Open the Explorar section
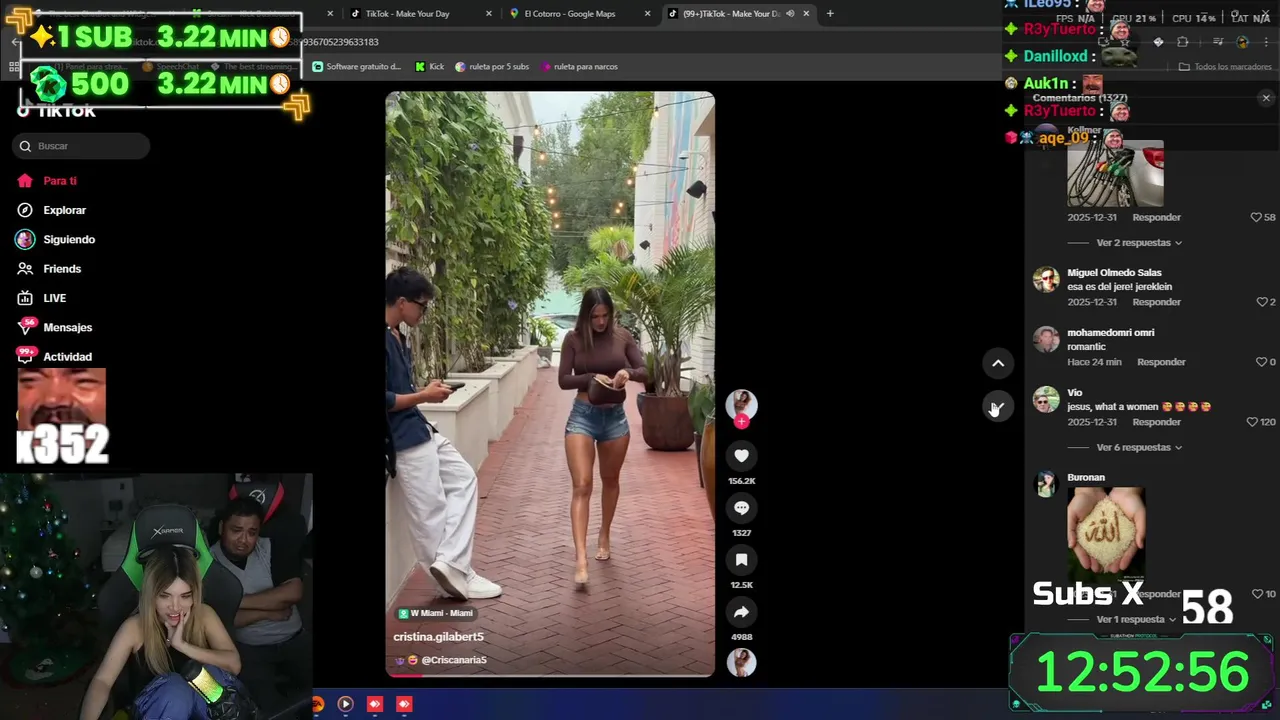 point(52,210)
